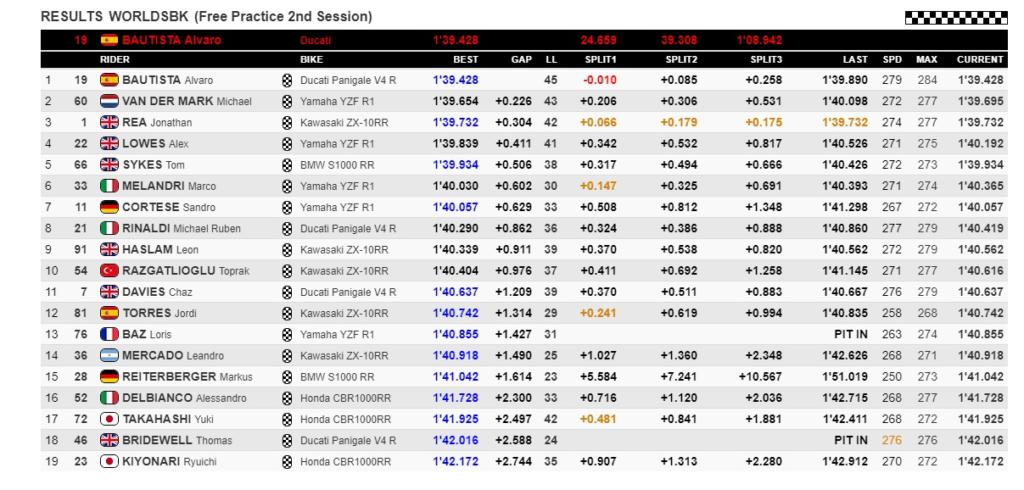Select the SPLIT1 column header
This screenshot has width=1024, height=490.
(x=600, y=59)
